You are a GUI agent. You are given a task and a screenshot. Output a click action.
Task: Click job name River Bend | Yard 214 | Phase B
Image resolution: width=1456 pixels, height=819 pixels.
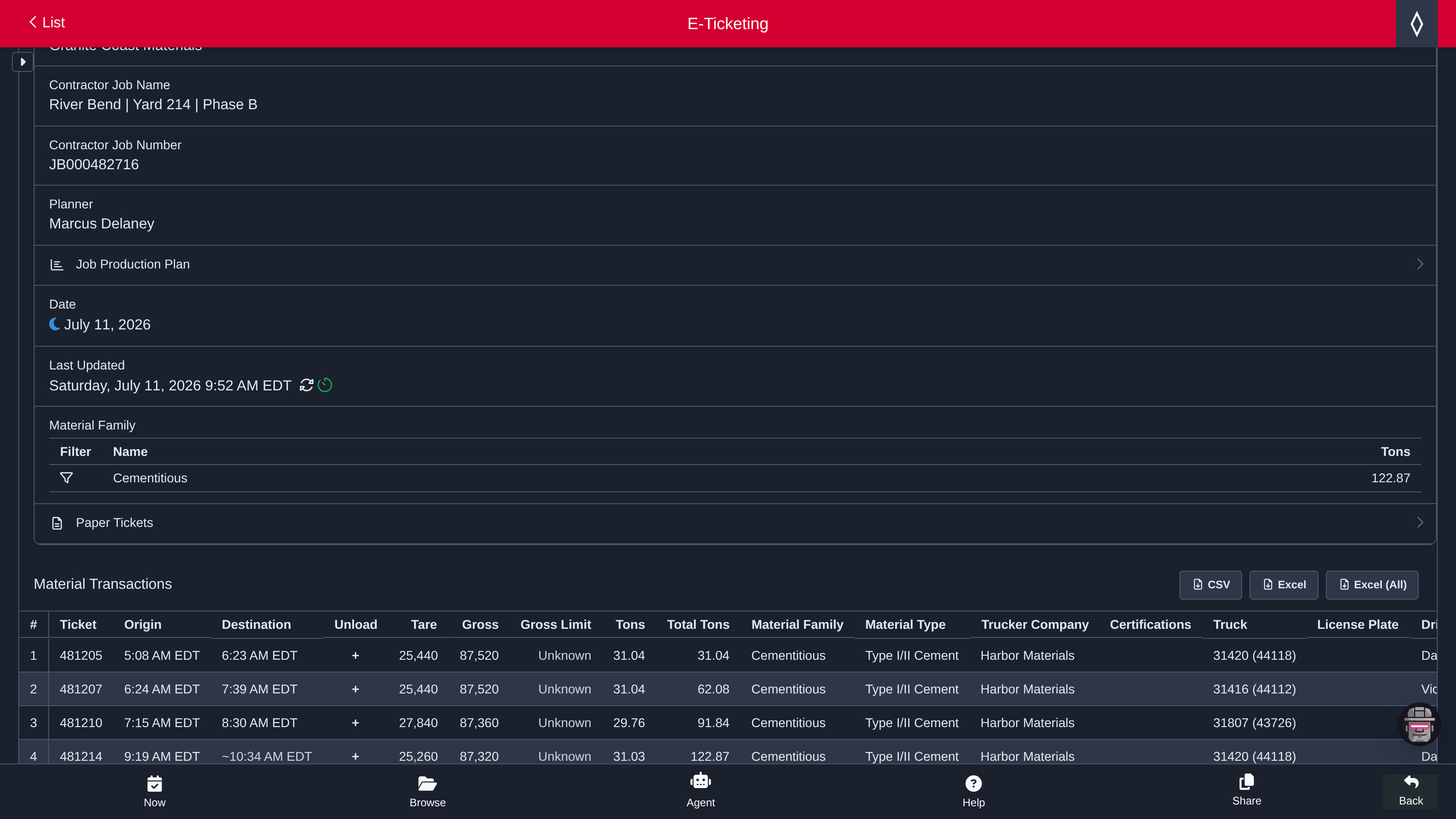click(x=153, y=105)
